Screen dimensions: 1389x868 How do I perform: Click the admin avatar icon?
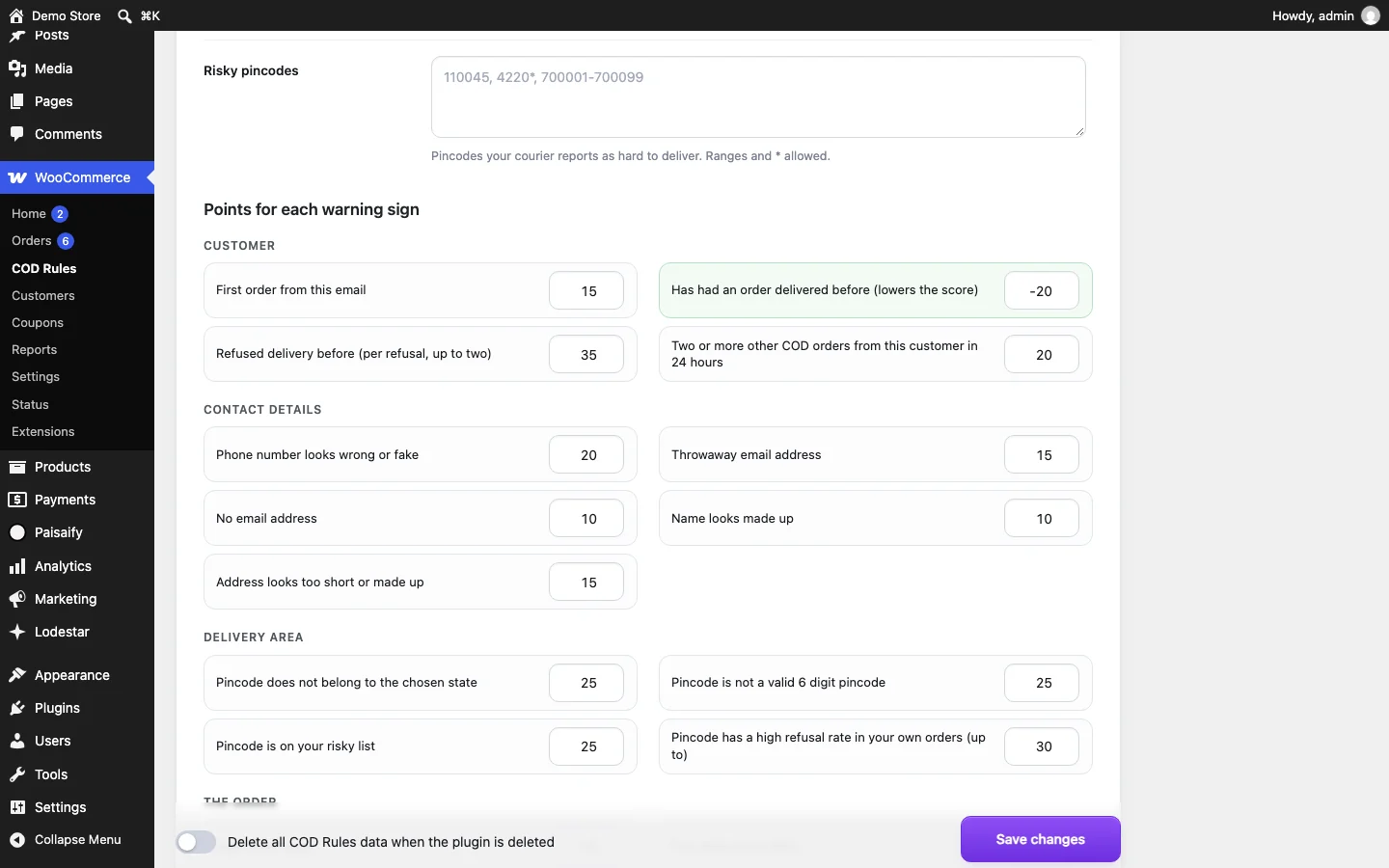pyautogui.click(x=1371, y=15)
